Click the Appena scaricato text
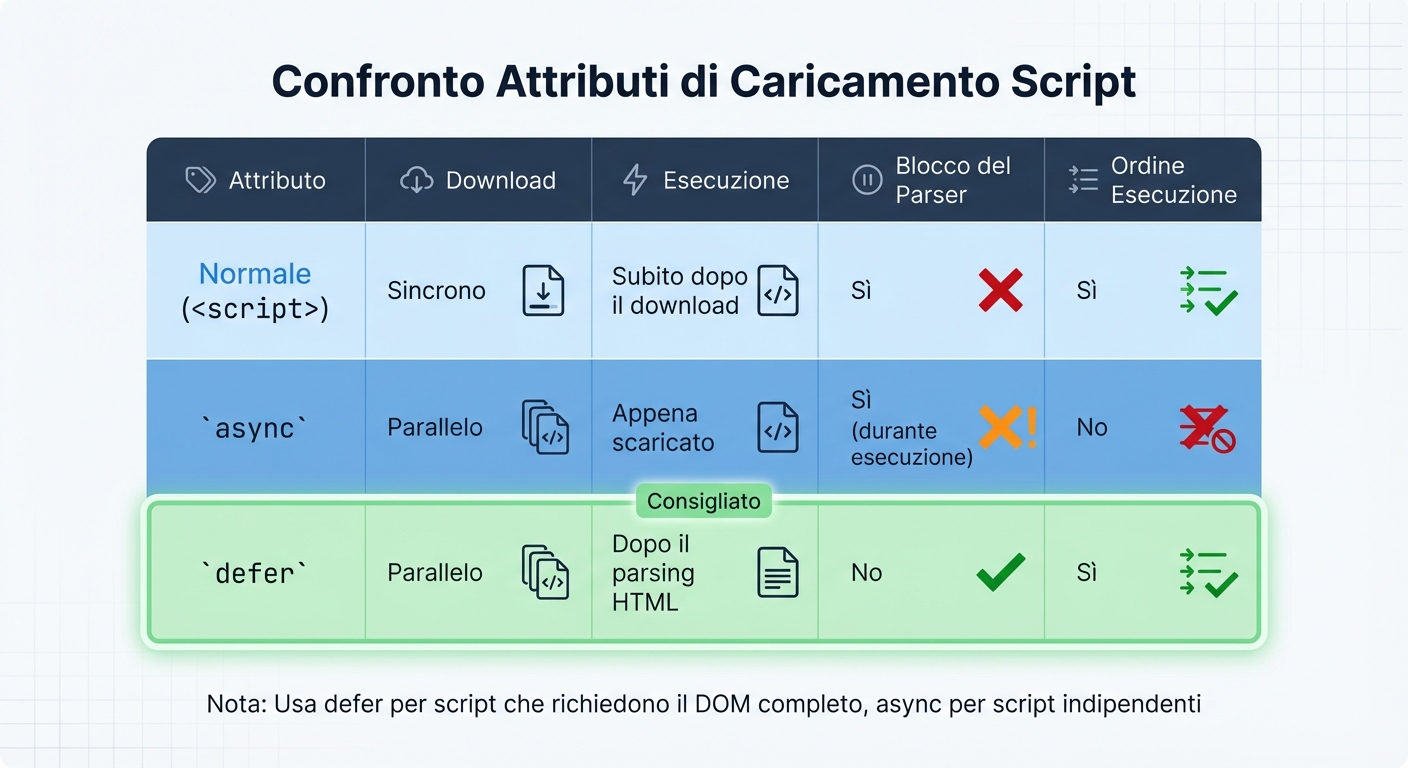Image resolution: width=1408 pixels, height=768 pixels. click(663, 427)
